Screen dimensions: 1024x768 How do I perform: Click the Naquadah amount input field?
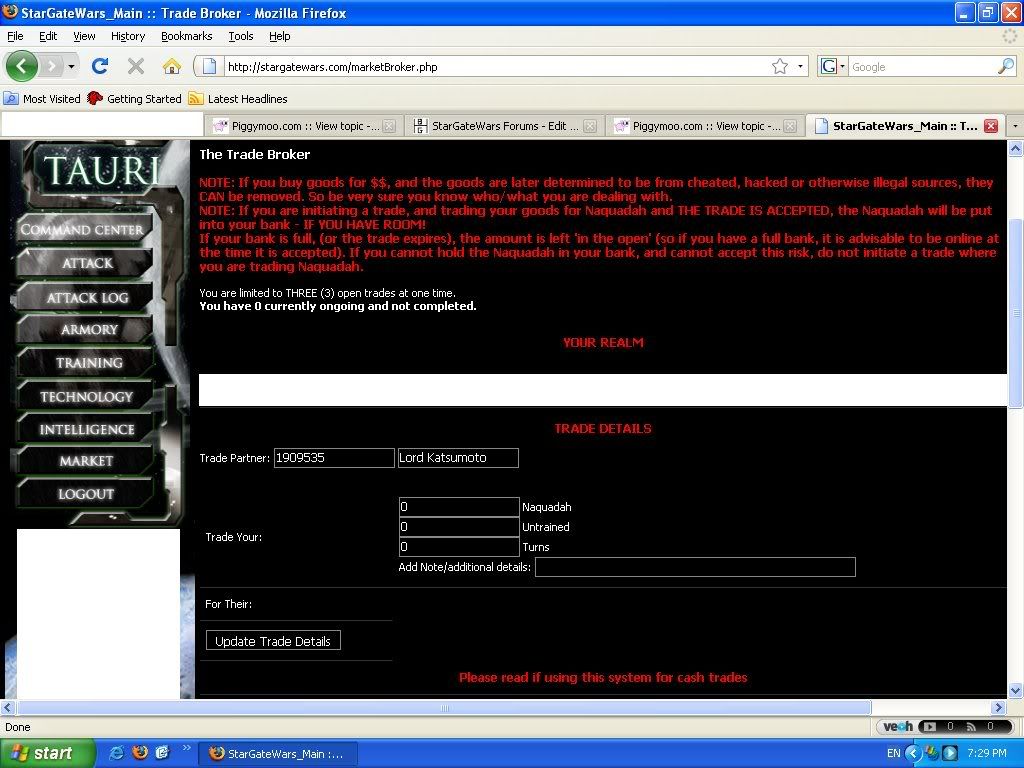tap(459, 507)
